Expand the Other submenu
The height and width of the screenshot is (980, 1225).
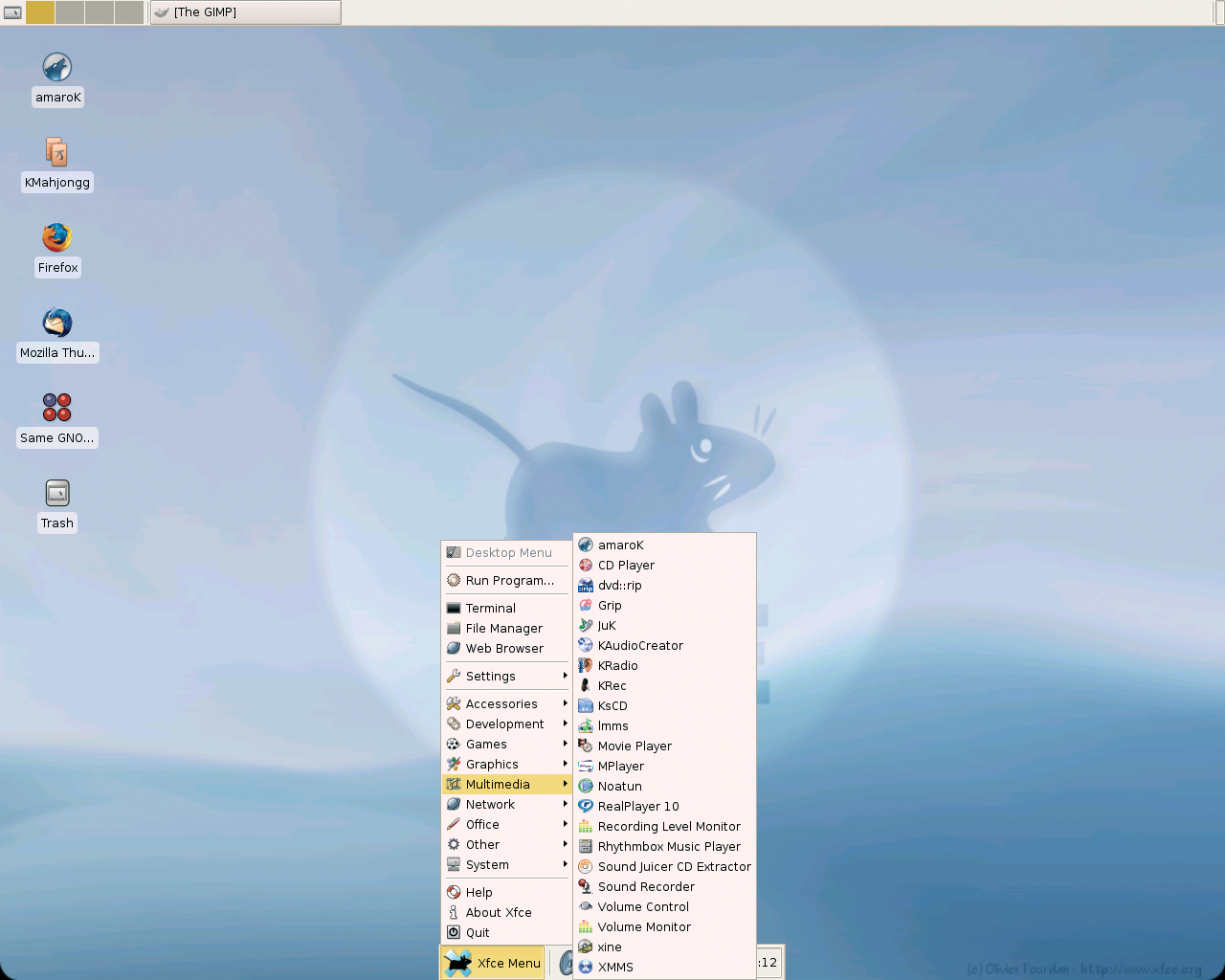pyautogui.click(x=506, y=844)
